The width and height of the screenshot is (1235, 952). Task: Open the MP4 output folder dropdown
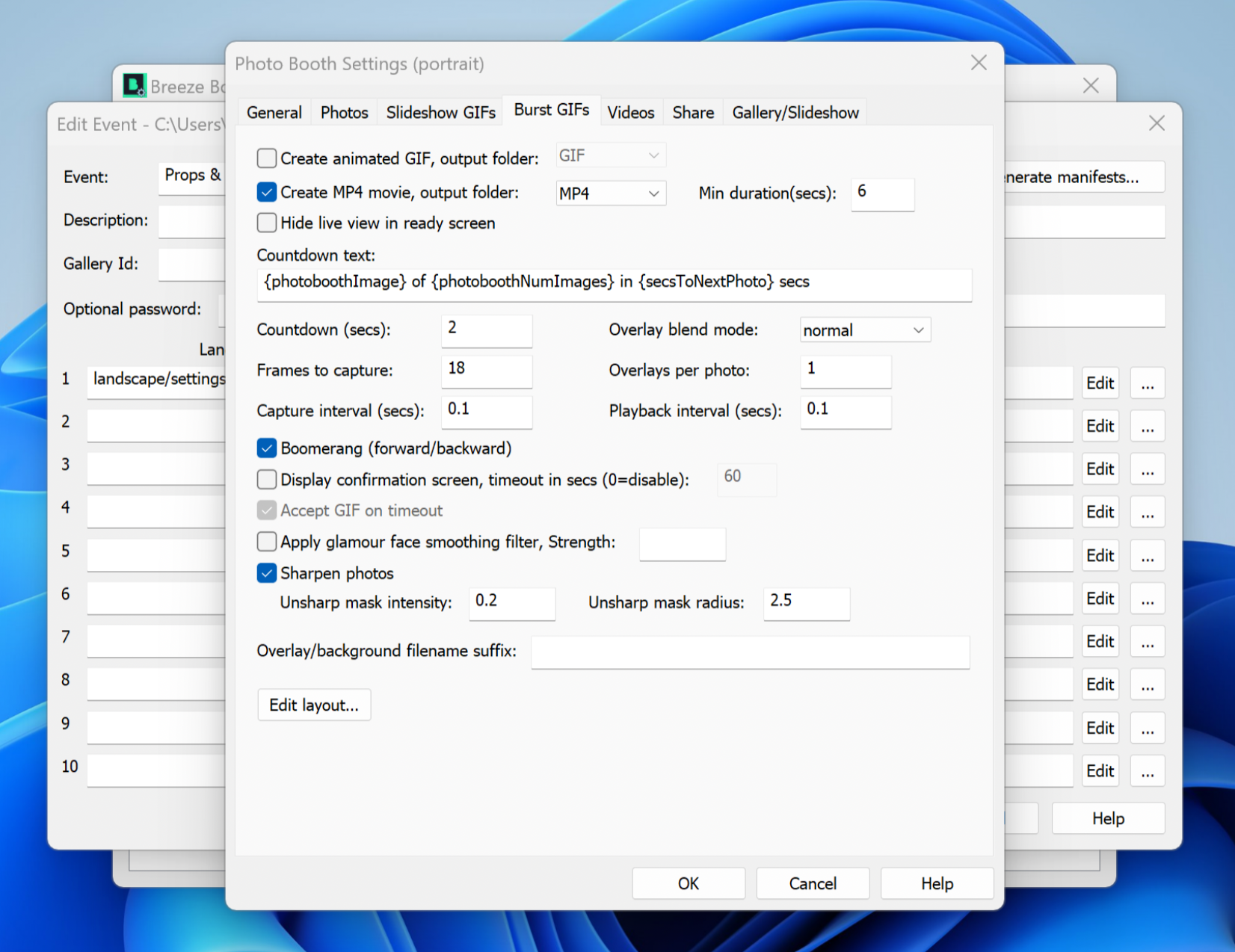(610, 194)
